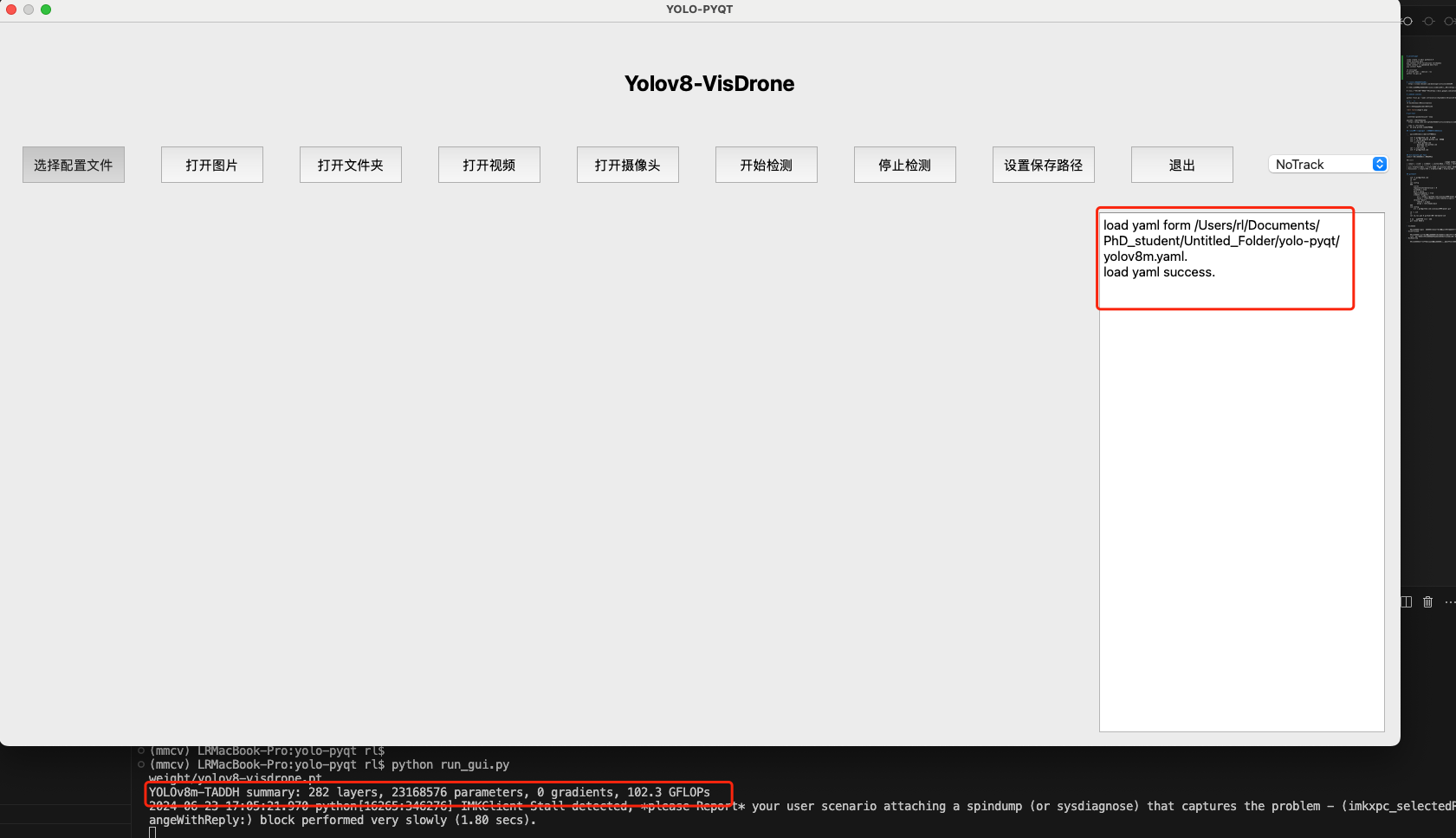Click the YOLOv8m-TADDH summary terminal line
1456x838 pixels.
pos(429,792)
